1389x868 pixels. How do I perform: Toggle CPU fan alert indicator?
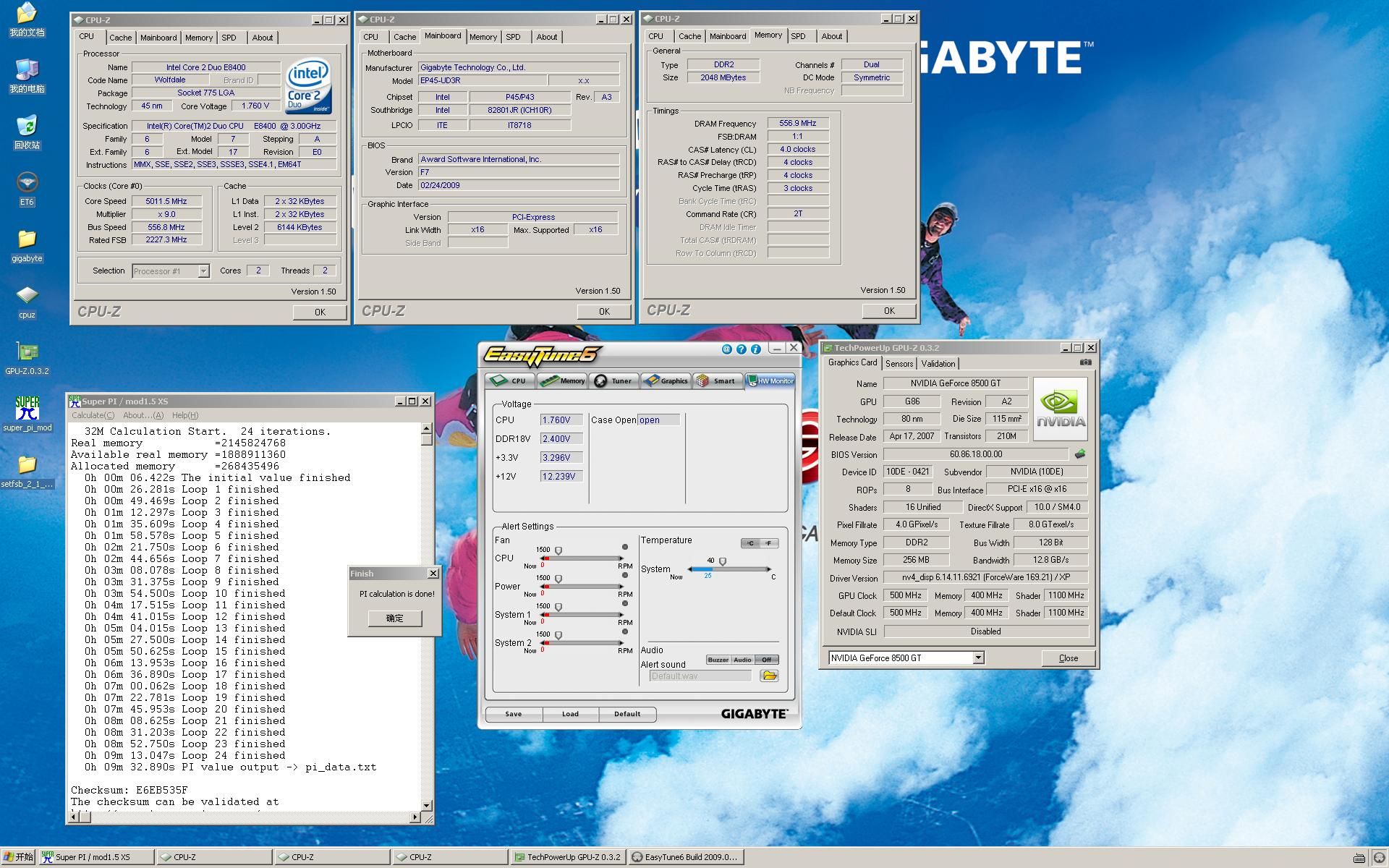pos(625,547)
